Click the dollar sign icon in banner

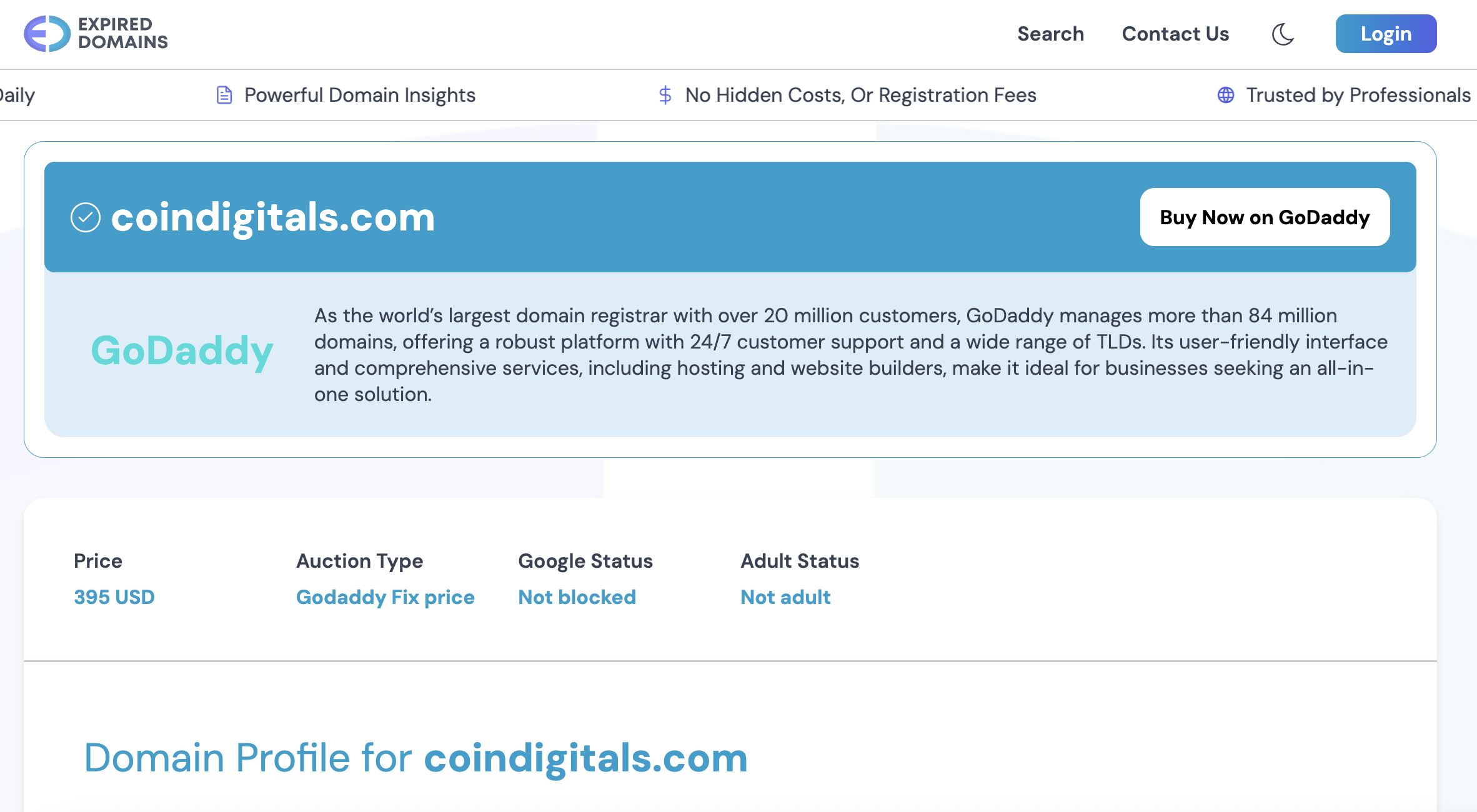(665, 95)
